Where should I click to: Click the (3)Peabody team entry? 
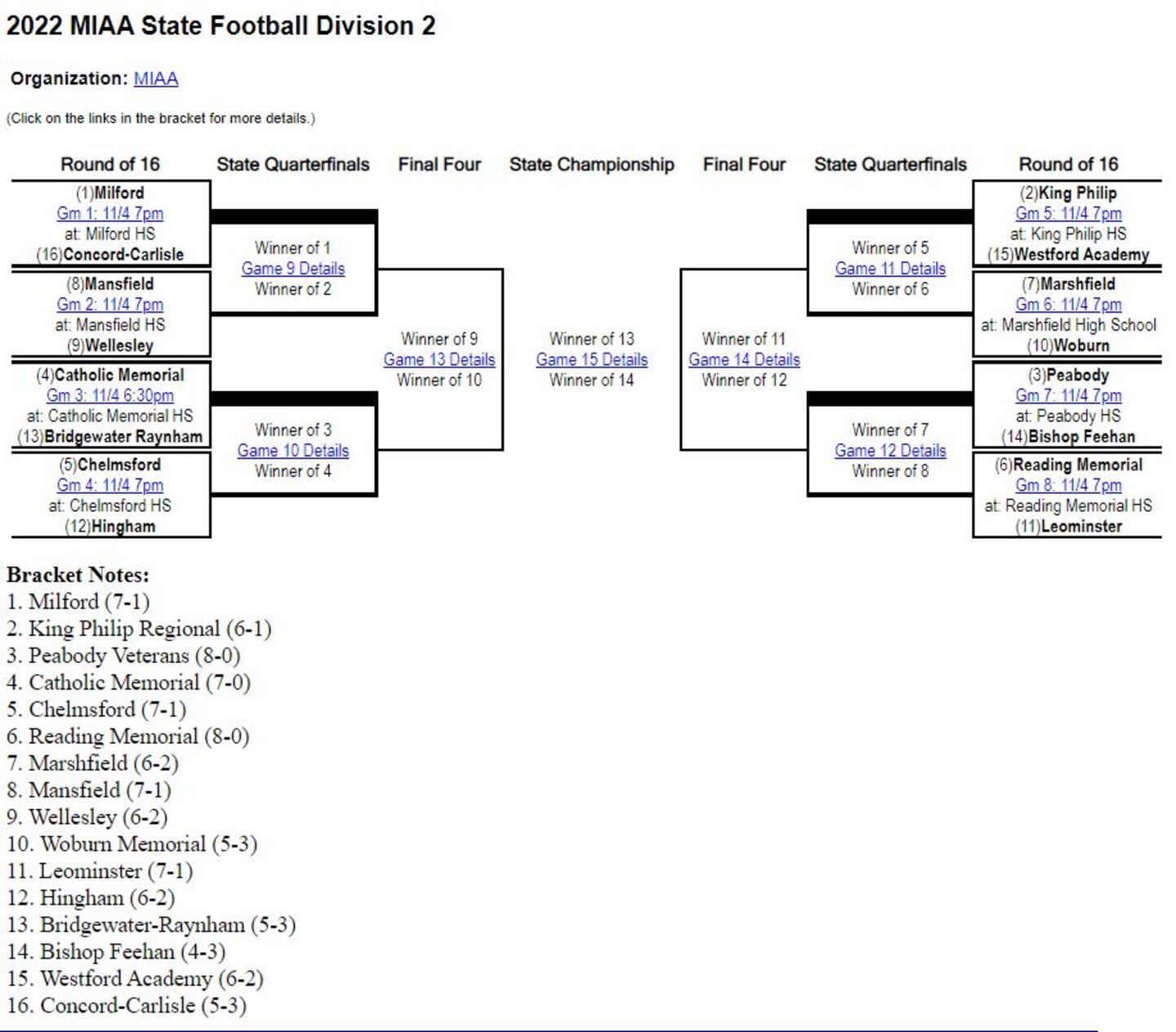1068,376
